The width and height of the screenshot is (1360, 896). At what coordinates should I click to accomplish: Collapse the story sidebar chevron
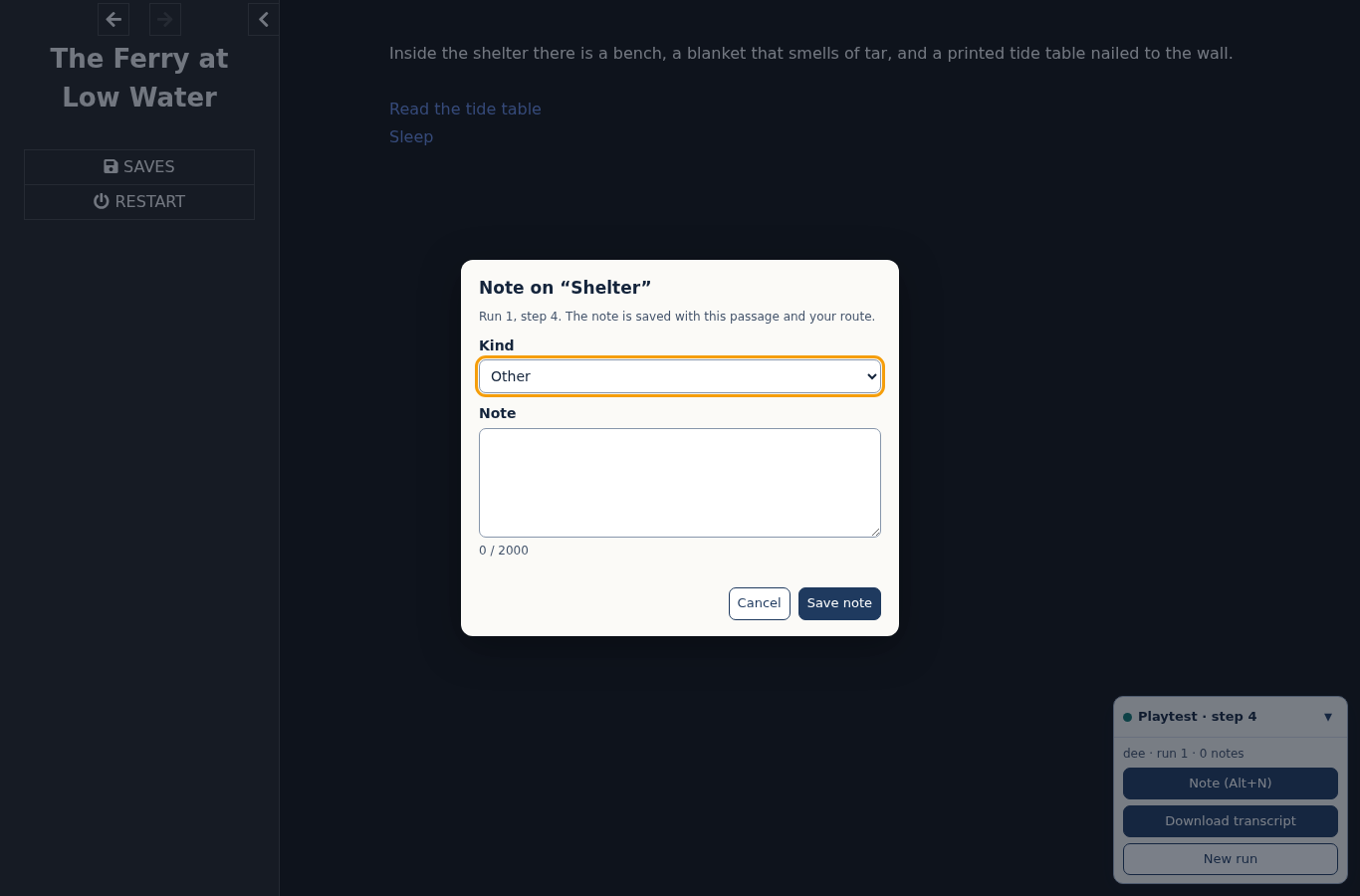coord(264,19)
